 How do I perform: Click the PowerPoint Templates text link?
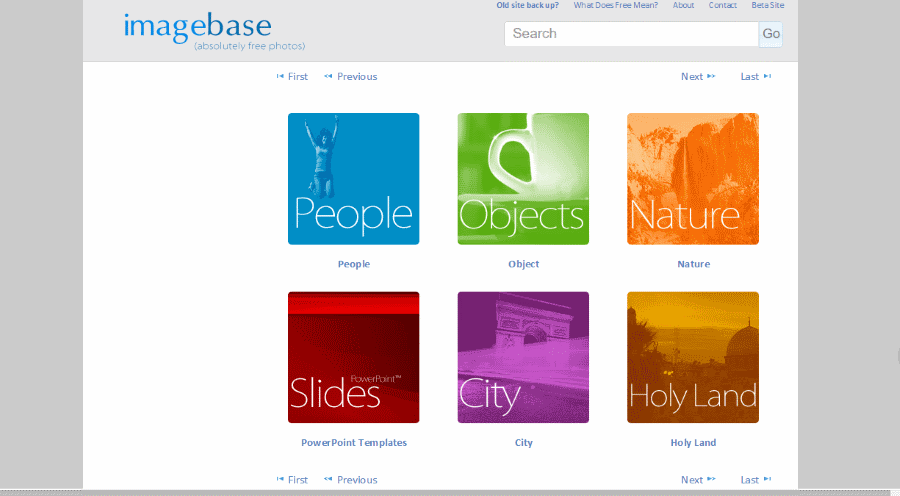[354, 443]
